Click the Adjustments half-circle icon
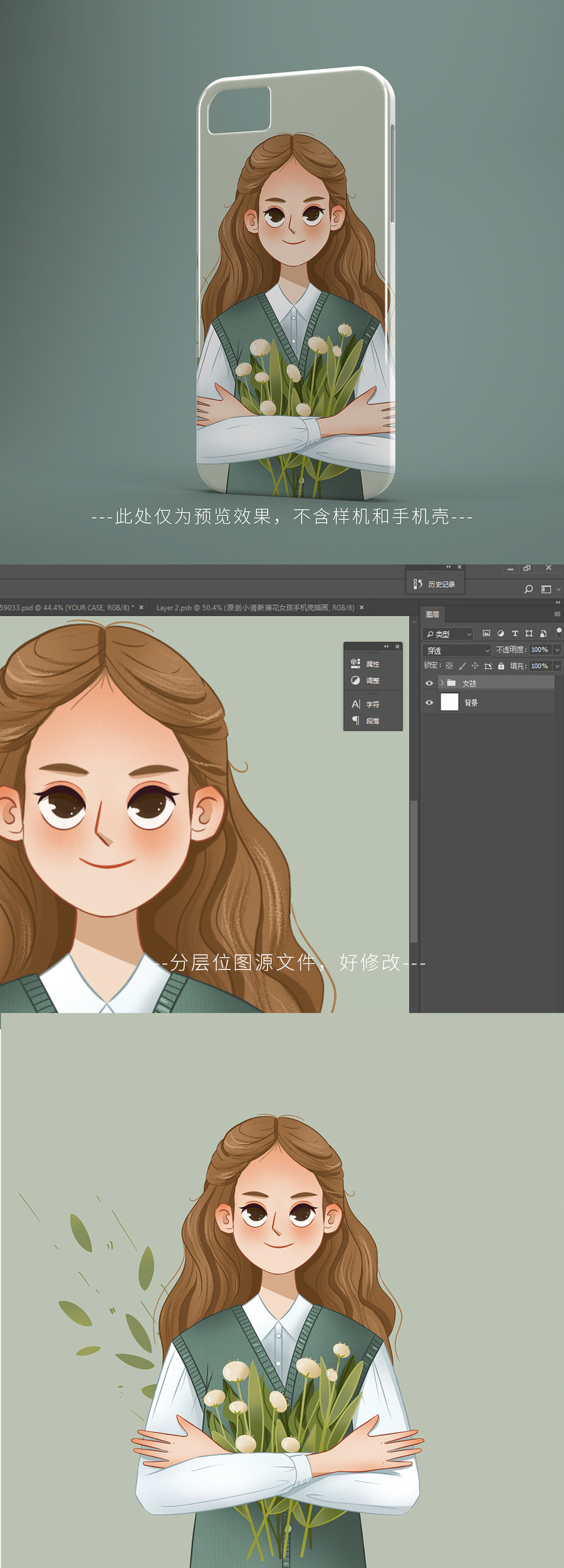Image resolution: width=564 pixels, height=1568 pixels. [355, 680]
